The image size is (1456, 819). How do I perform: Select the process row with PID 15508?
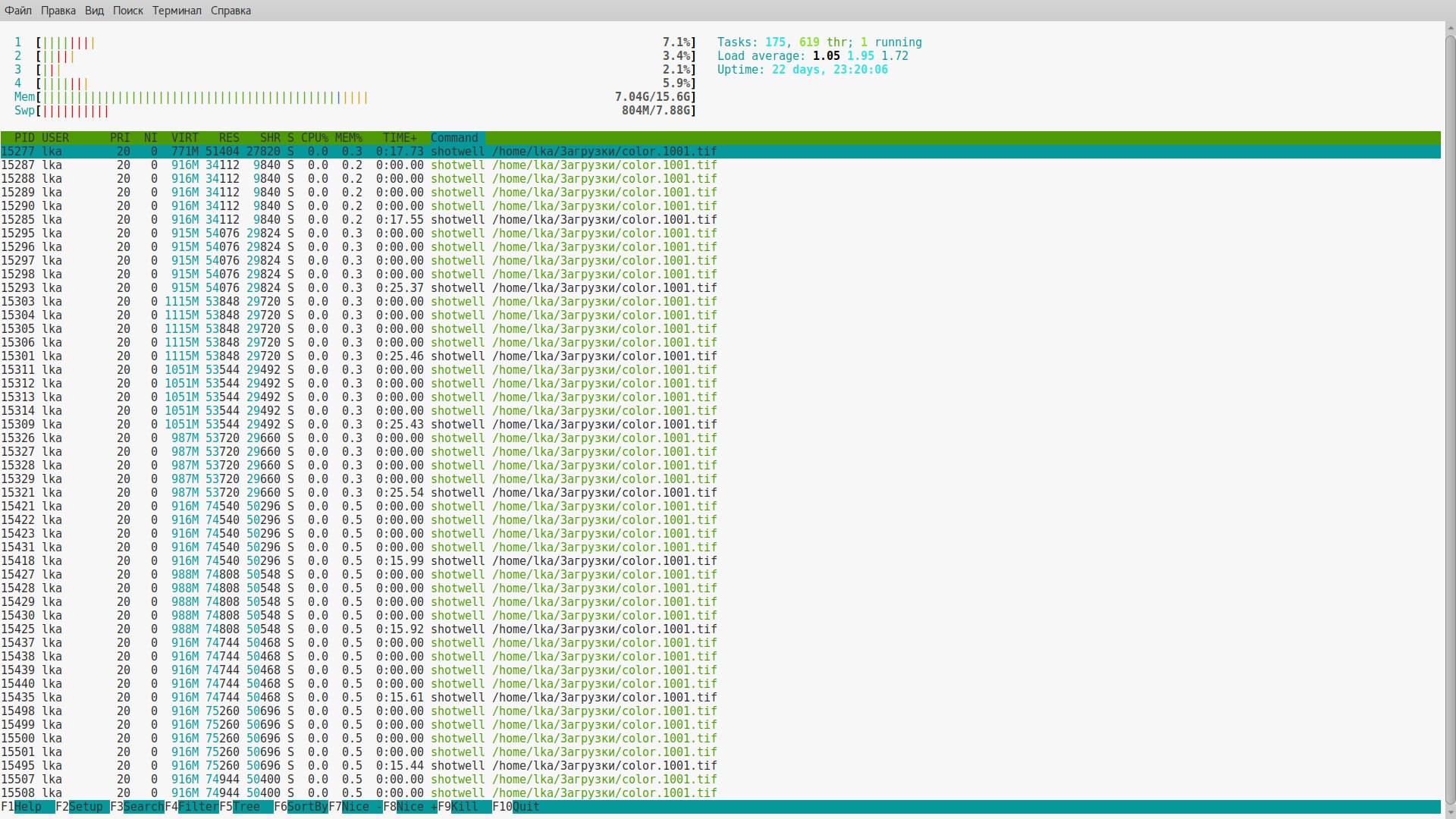(x=720, y=793)
